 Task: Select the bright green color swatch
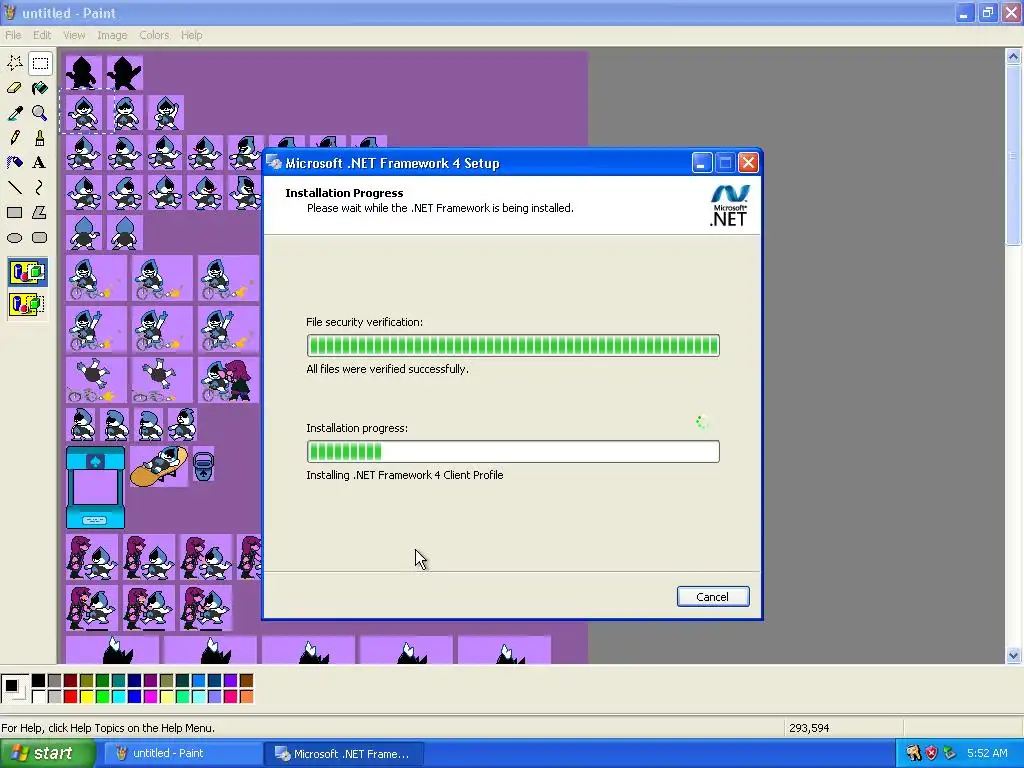coord(103,697)
